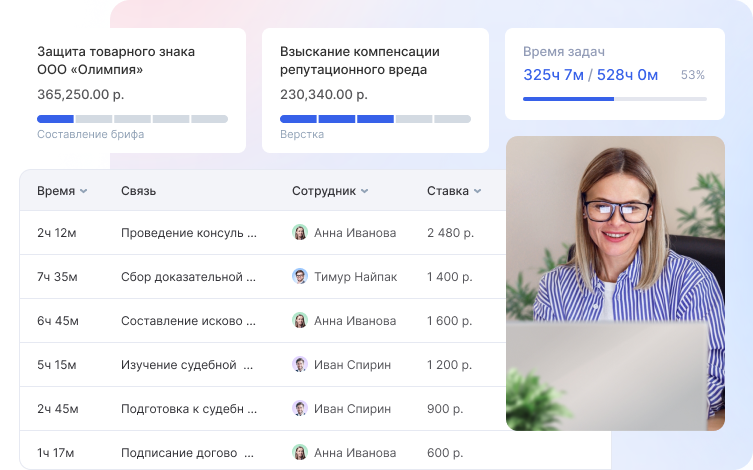Click the photo of the woman with glasses

pyautogui.click(x=615, y=283)
